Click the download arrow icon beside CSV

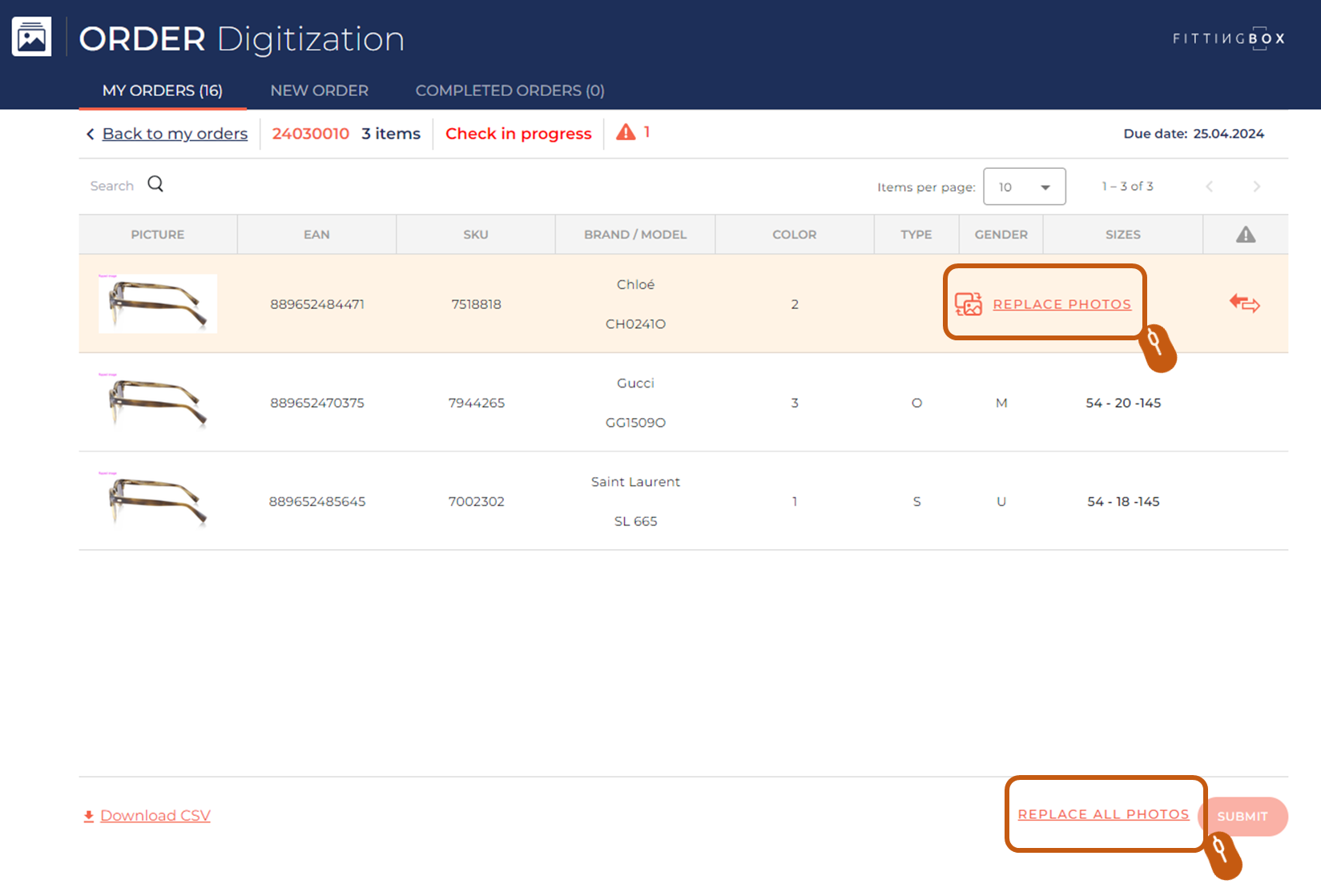(89, 816)
